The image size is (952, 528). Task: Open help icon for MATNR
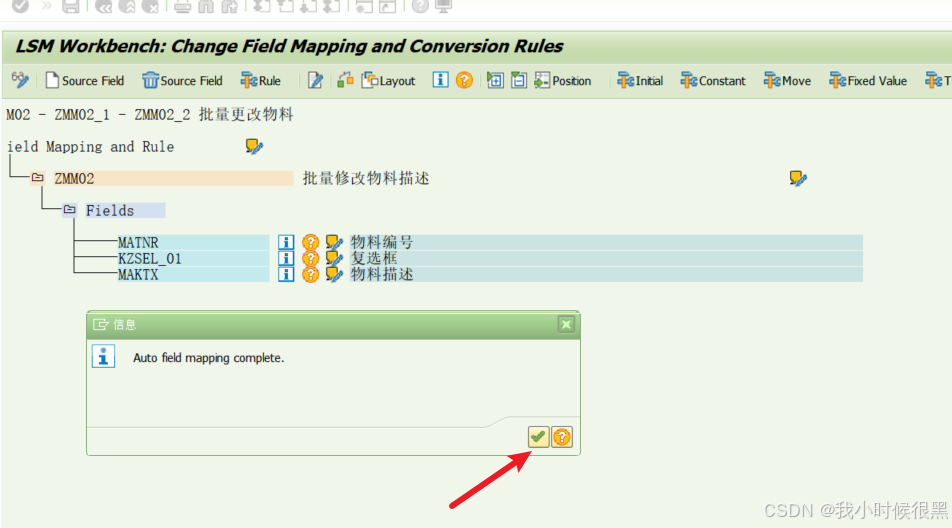310,242
